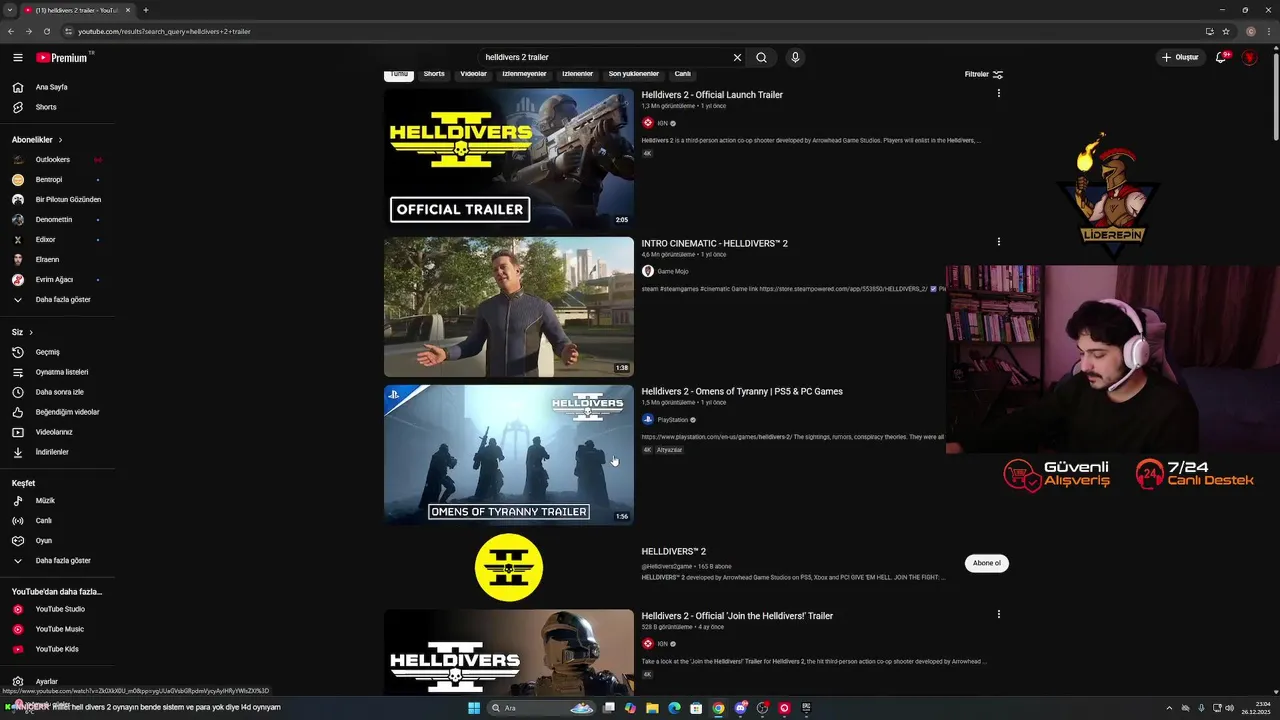The height and width of the screenshot is (720, 1280).
Task: Select the Shorts filter chip
Action: 434,74
